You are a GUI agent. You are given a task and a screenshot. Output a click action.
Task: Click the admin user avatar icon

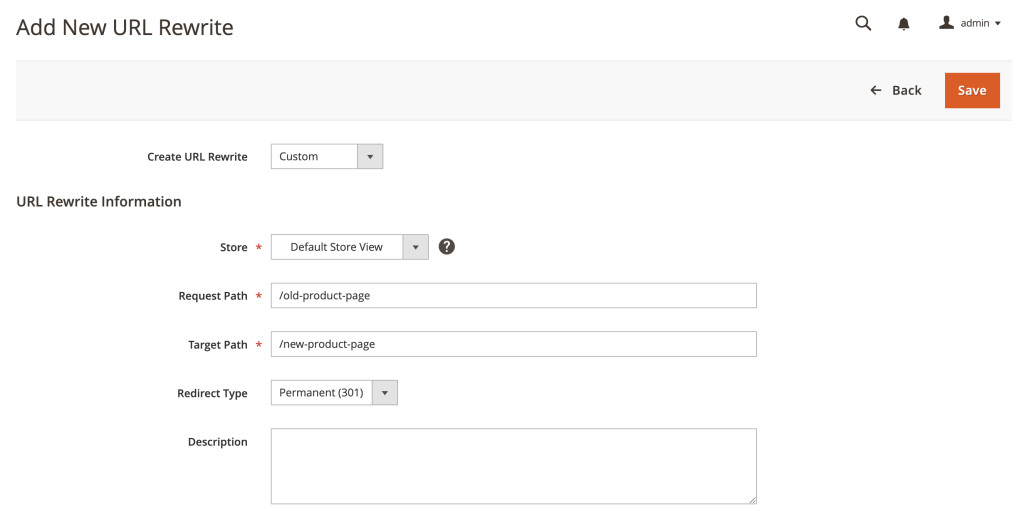(946, 22)
